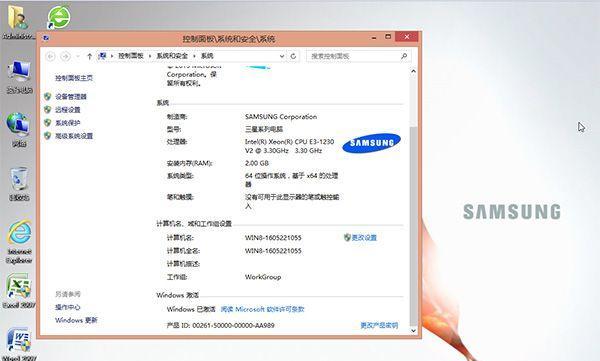Click the window system icon in title bar

(x=46, y=38)
